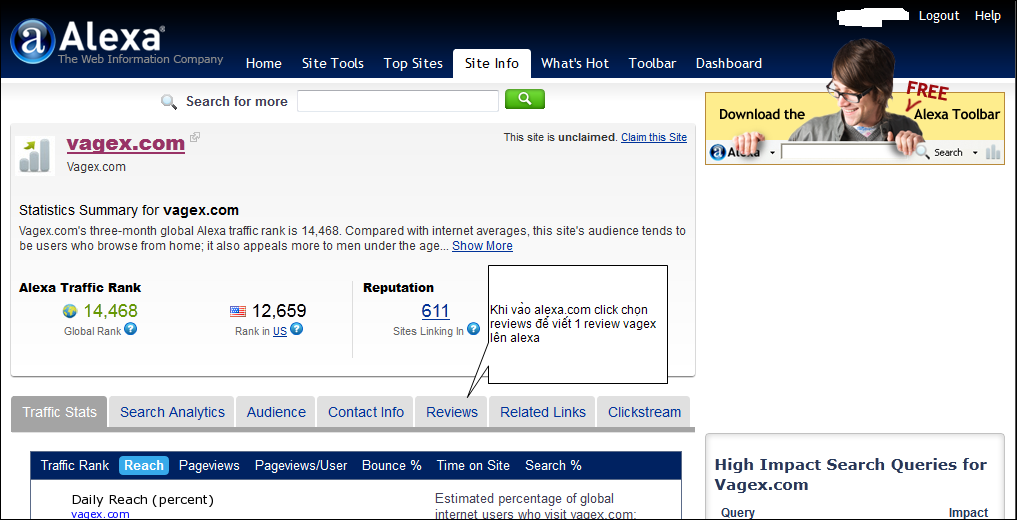Click the Rank in US help icon
1017x520 pixels.
point(296,329)
